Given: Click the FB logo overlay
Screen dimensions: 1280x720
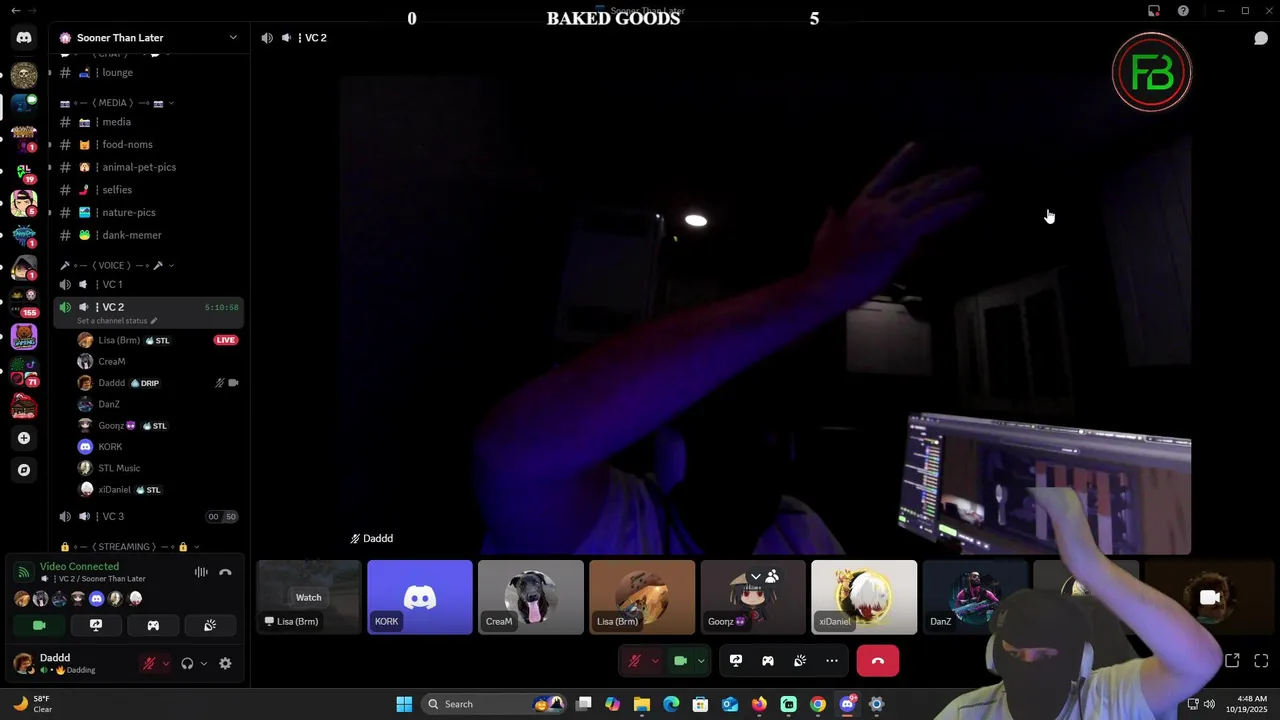Looking at the screenshot, I should (1152, 72).
